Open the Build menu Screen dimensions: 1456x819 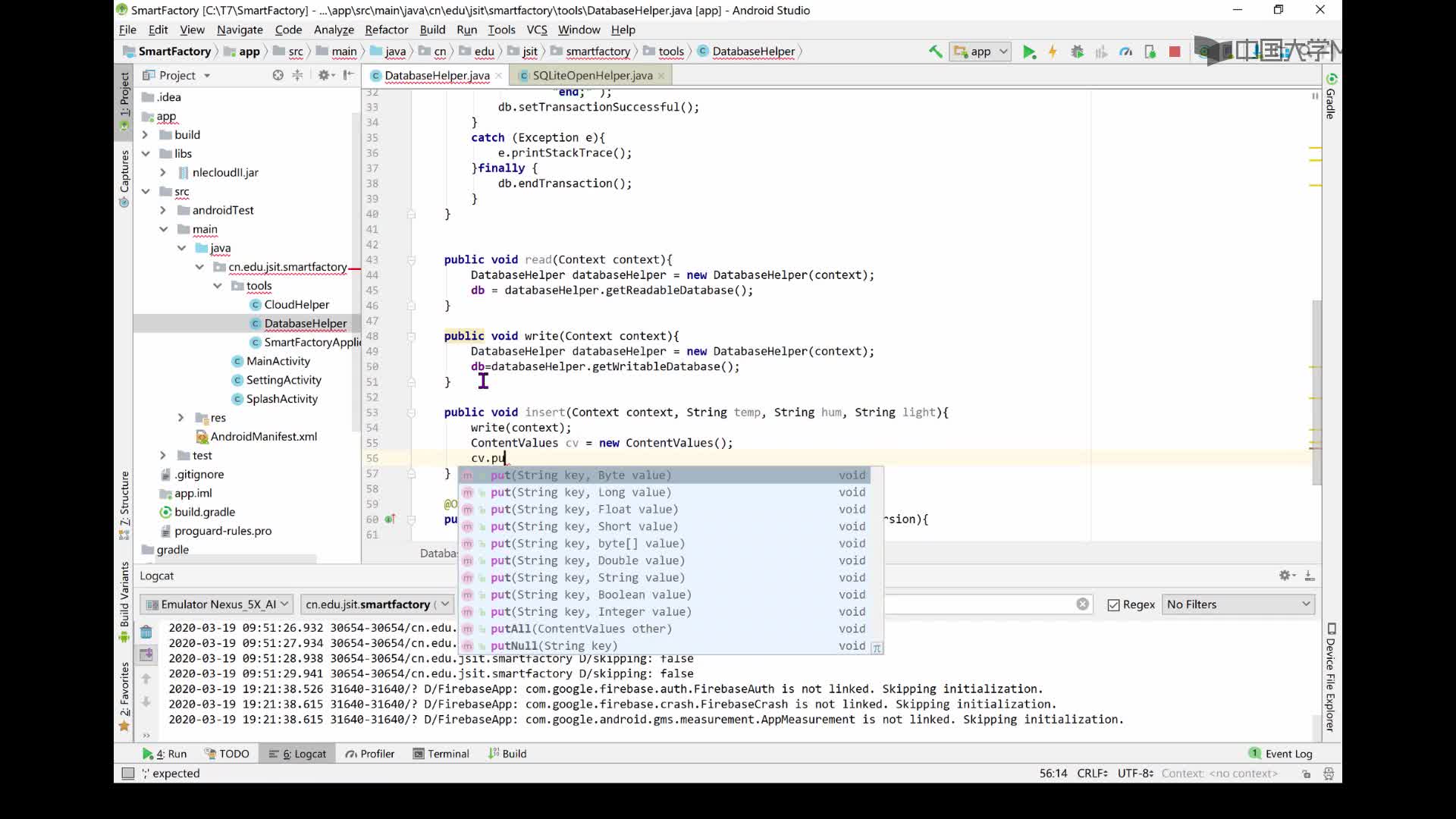[432, 30]
